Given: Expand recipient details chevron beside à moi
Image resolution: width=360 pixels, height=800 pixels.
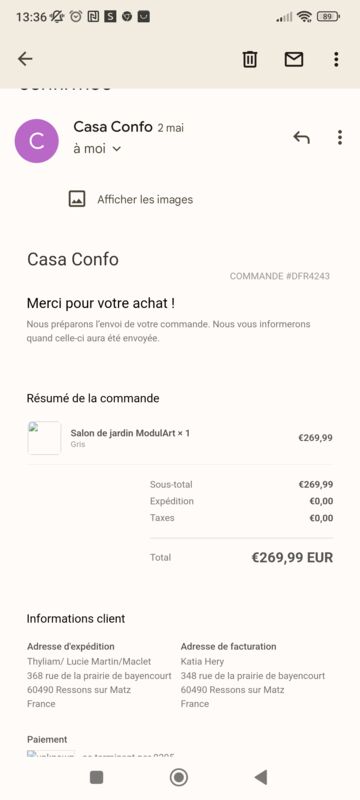Looking at the screenshot, I should [116, 149].
